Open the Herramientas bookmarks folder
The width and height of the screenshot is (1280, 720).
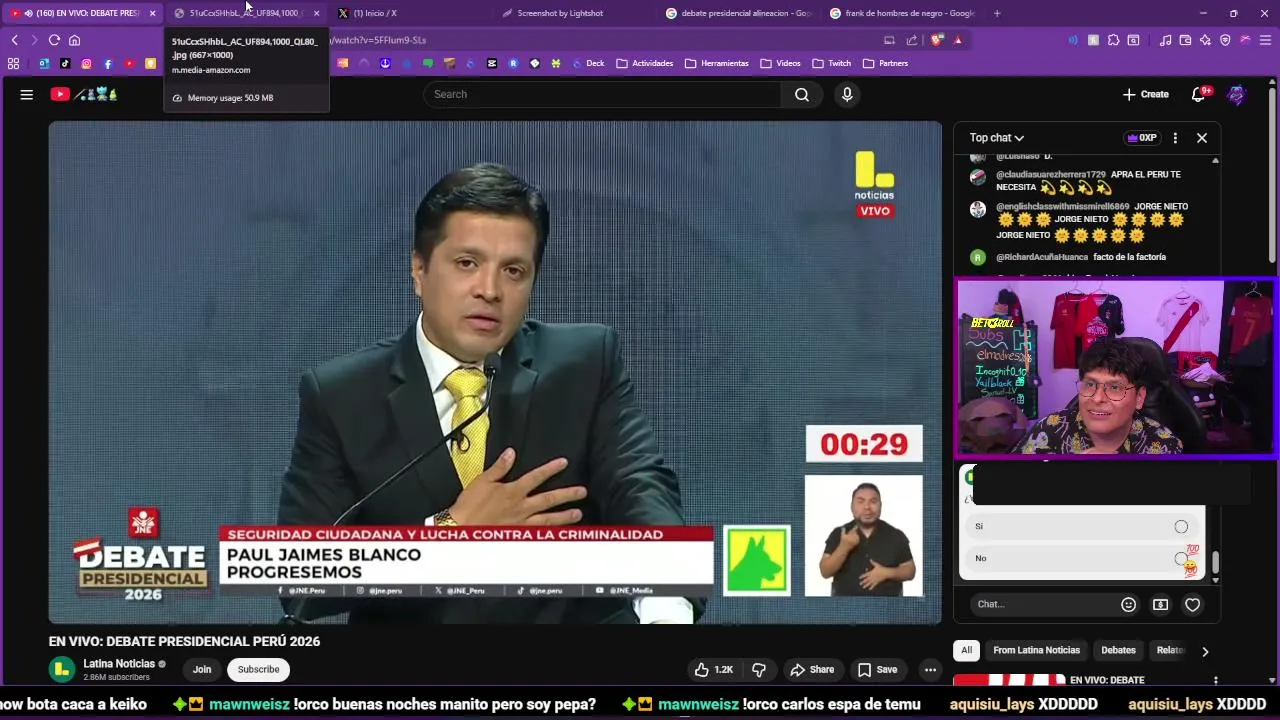point(717,63)
